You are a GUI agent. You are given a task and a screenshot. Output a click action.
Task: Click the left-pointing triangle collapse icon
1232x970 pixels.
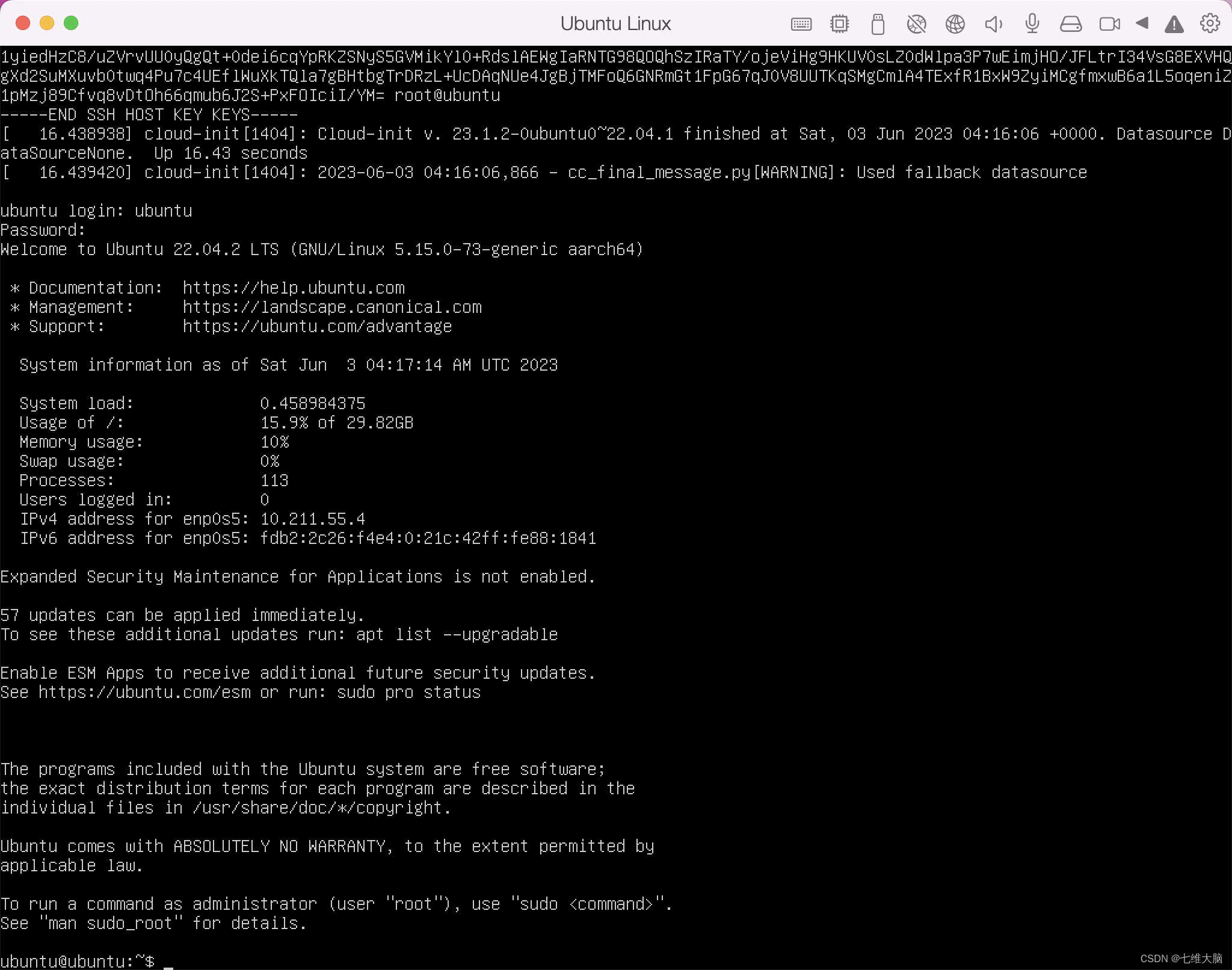click(x=1142, y=23)
